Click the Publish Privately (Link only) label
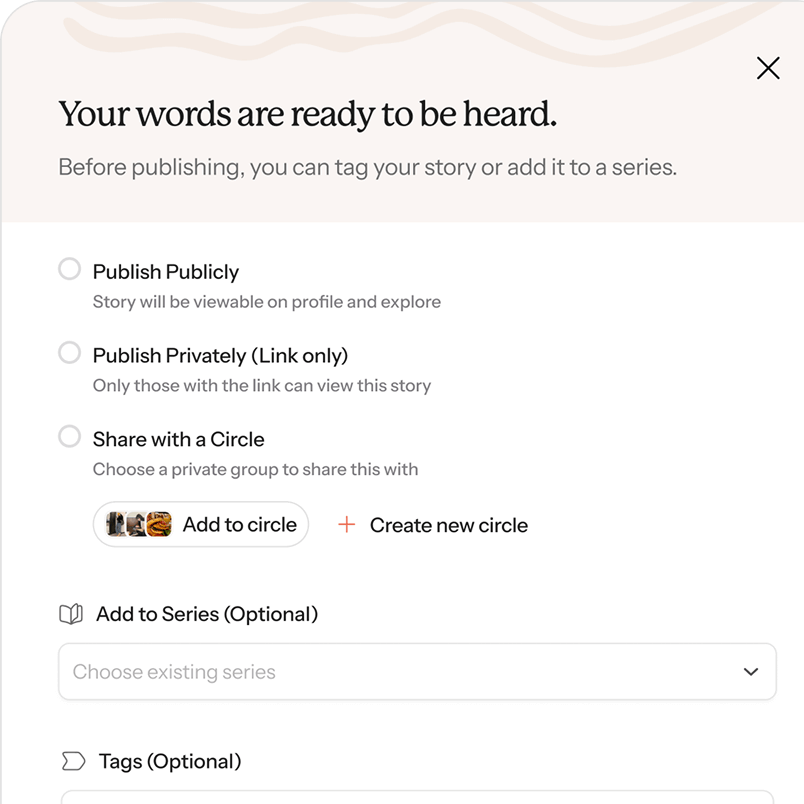804x804 pixels. coord(220,356)
